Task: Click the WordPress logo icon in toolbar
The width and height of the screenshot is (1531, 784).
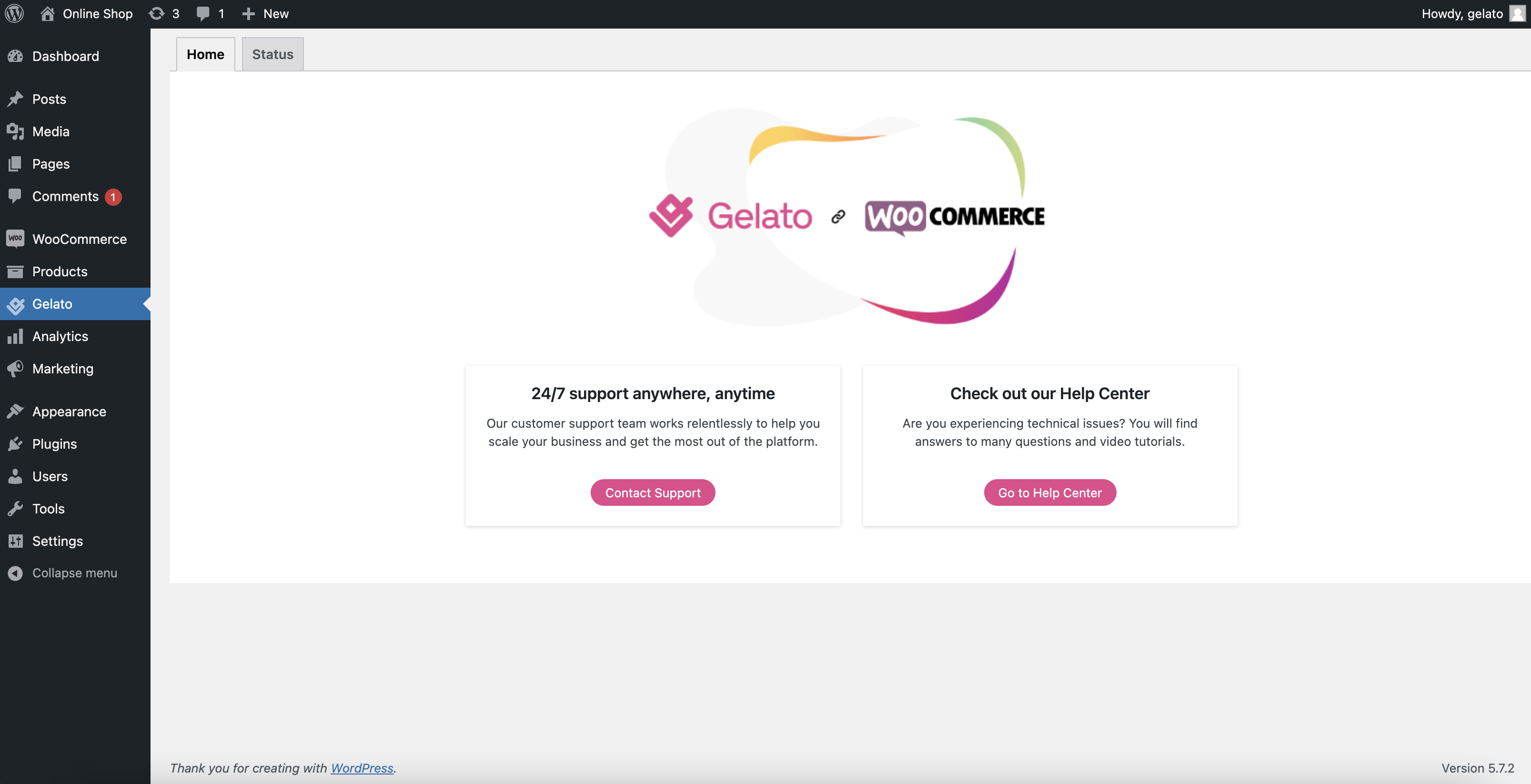Action: [15, 14]
